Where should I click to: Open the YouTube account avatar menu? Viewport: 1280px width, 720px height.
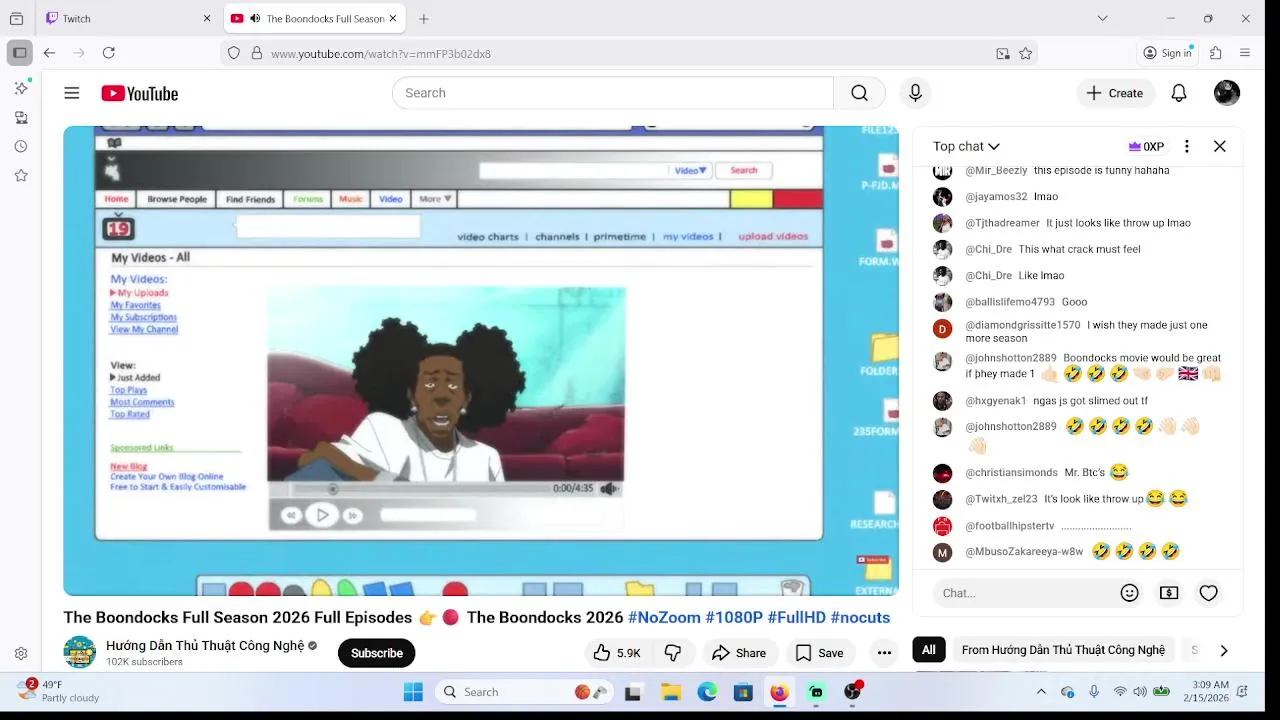coord(1227,93)
